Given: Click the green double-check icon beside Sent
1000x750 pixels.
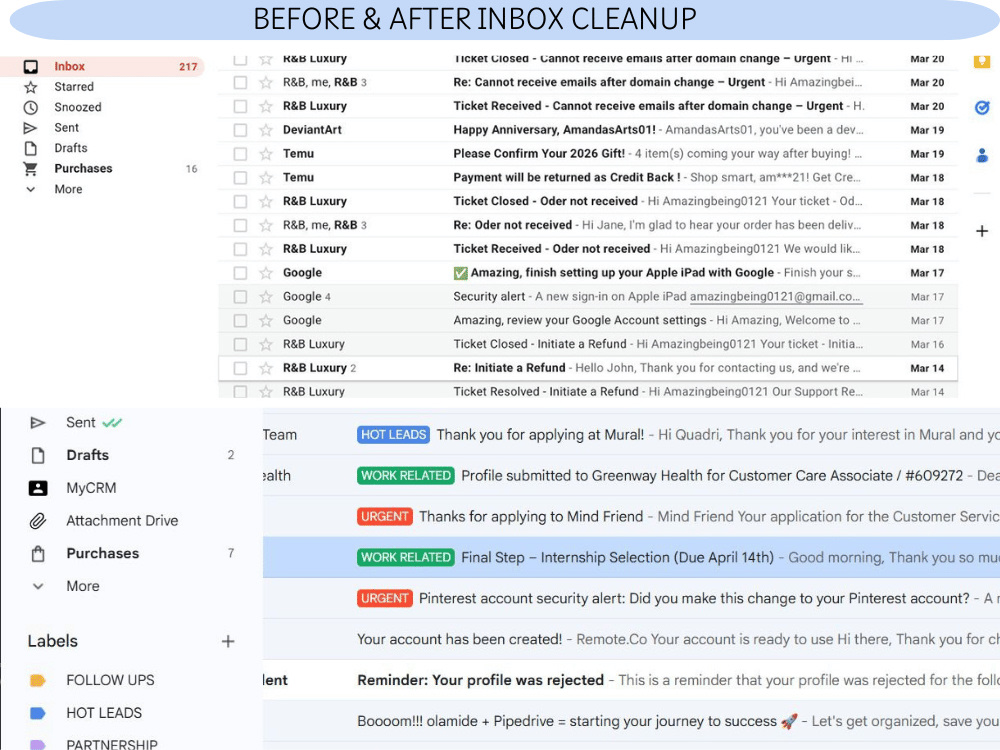Looking at the screenshot, I should point(112,422).
